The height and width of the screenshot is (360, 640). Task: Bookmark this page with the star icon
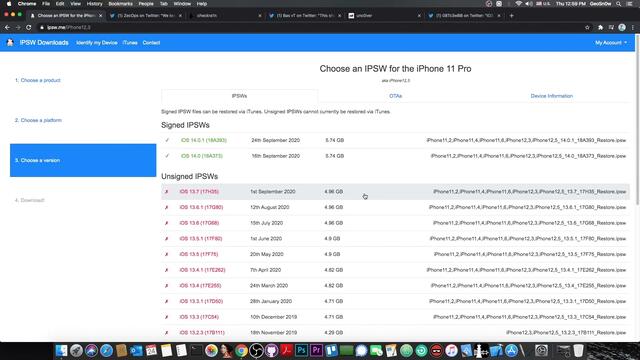(587, 27)
